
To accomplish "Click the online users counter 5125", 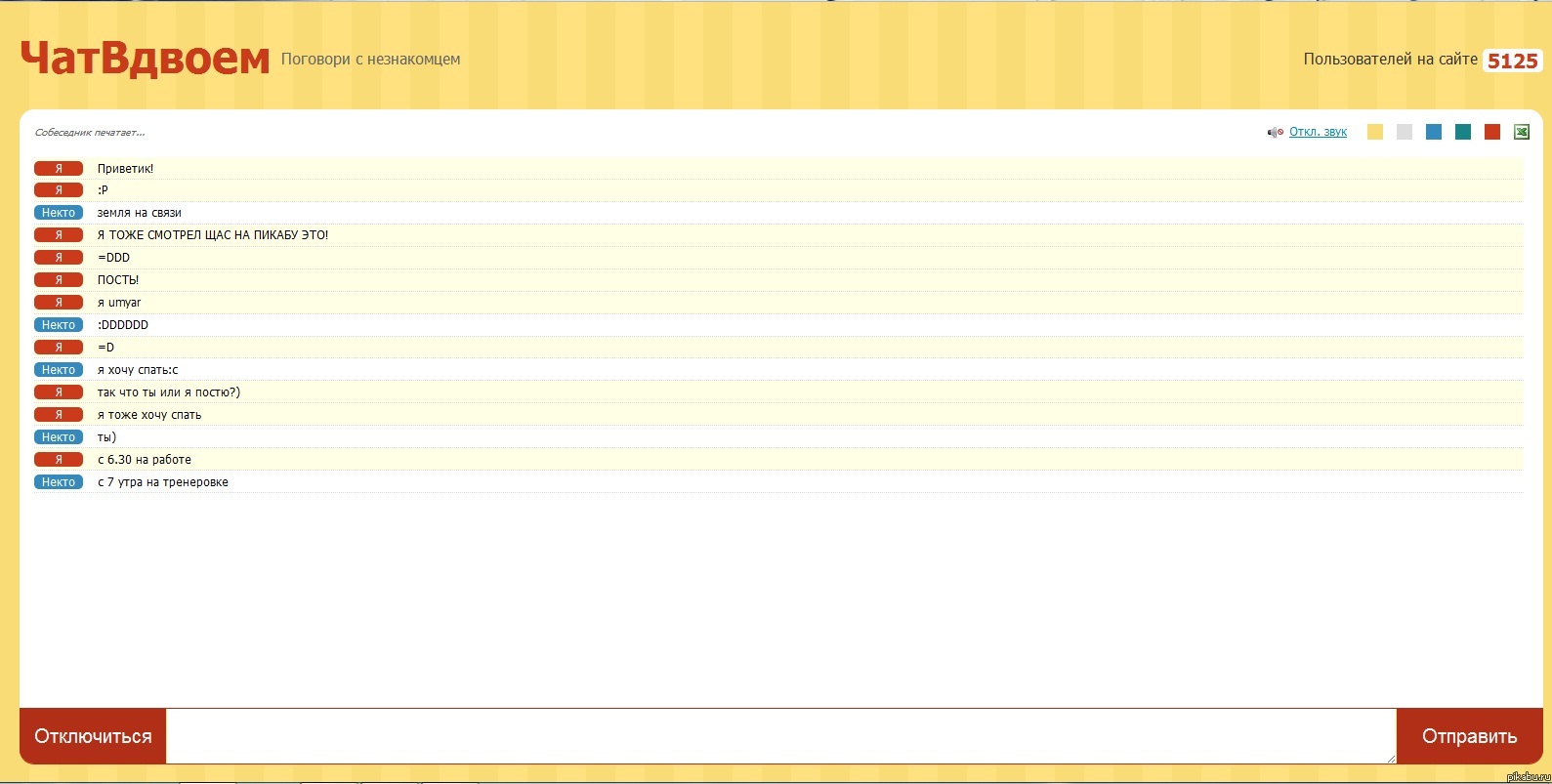I will coord(1512,61).
